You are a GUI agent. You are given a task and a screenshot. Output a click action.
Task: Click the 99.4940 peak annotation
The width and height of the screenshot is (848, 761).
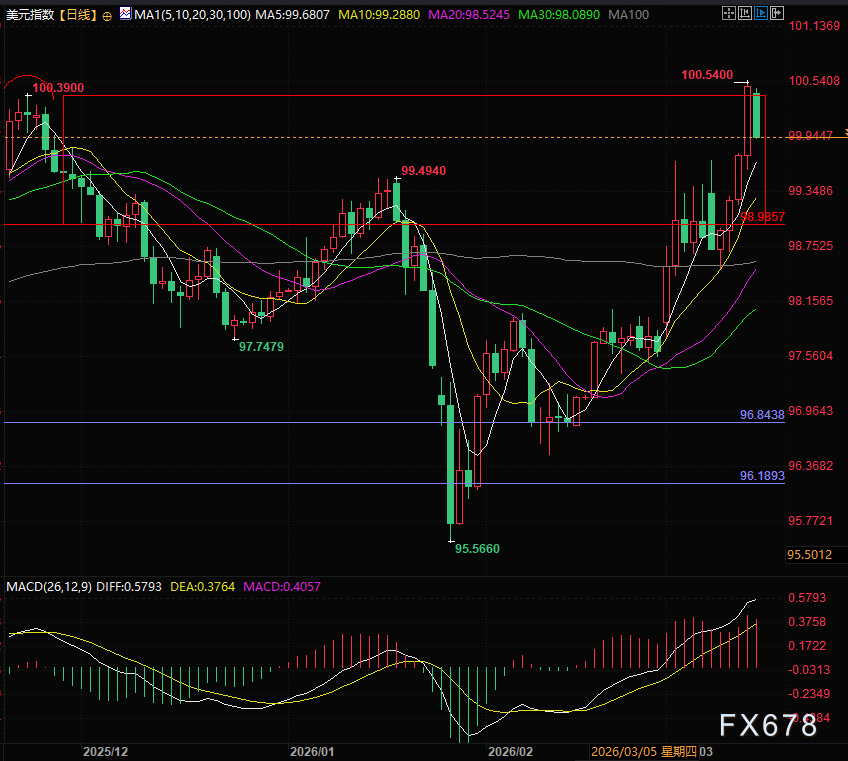pyautogui.click(x=423, y=171)
